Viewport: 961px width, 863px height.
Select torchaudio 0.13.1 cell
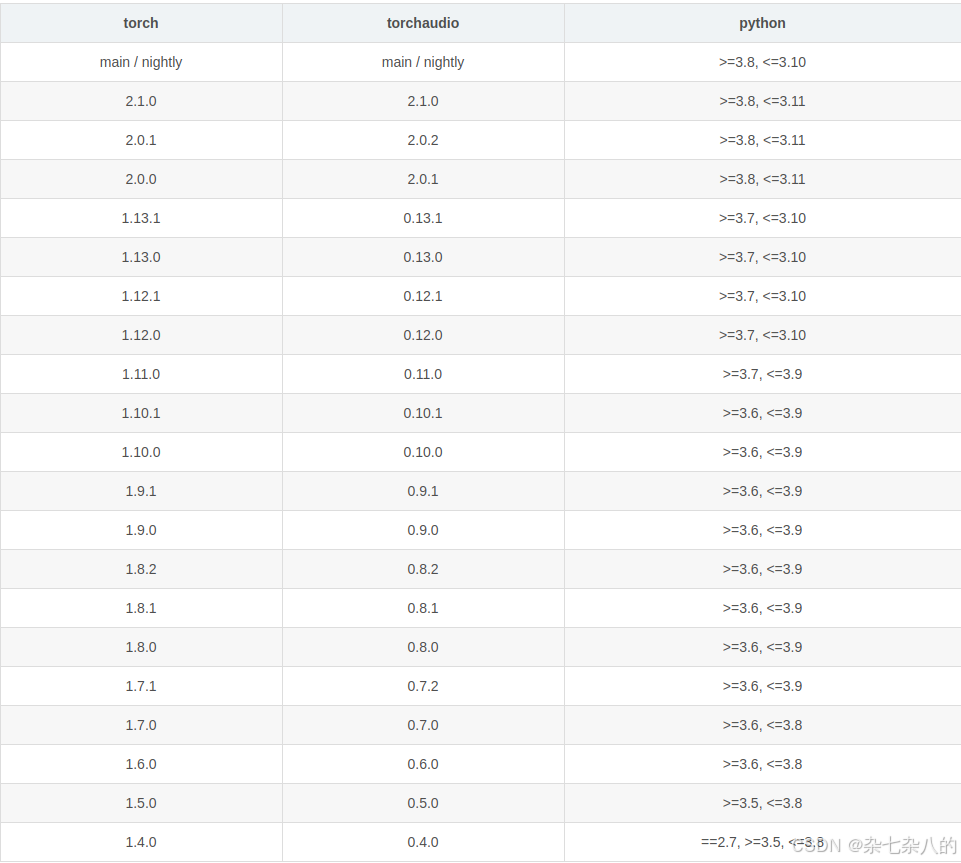point(423,218)
